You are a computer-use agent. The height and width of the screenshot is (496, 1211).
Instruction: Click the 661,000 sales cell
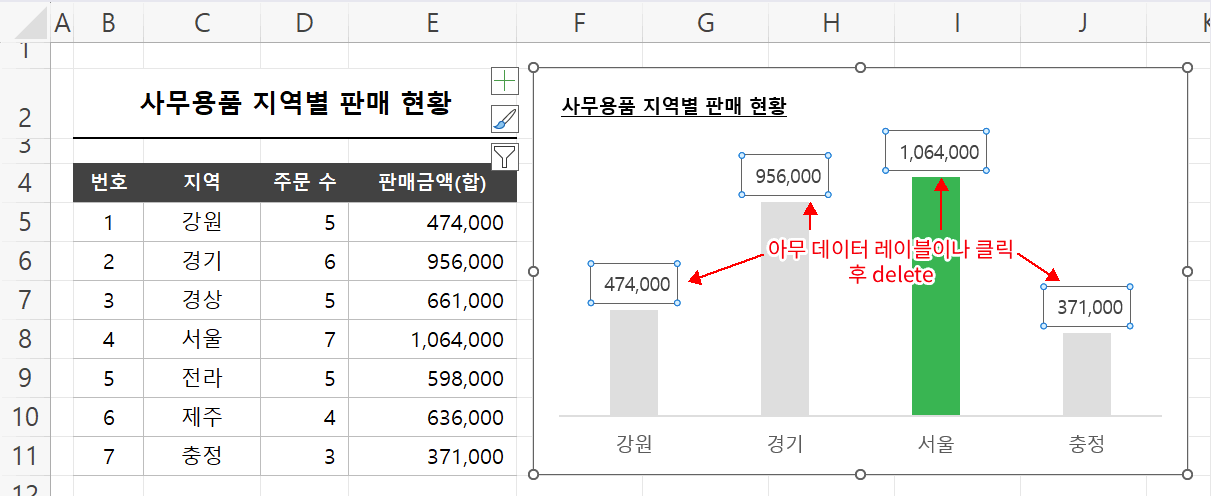coord(433,300)
